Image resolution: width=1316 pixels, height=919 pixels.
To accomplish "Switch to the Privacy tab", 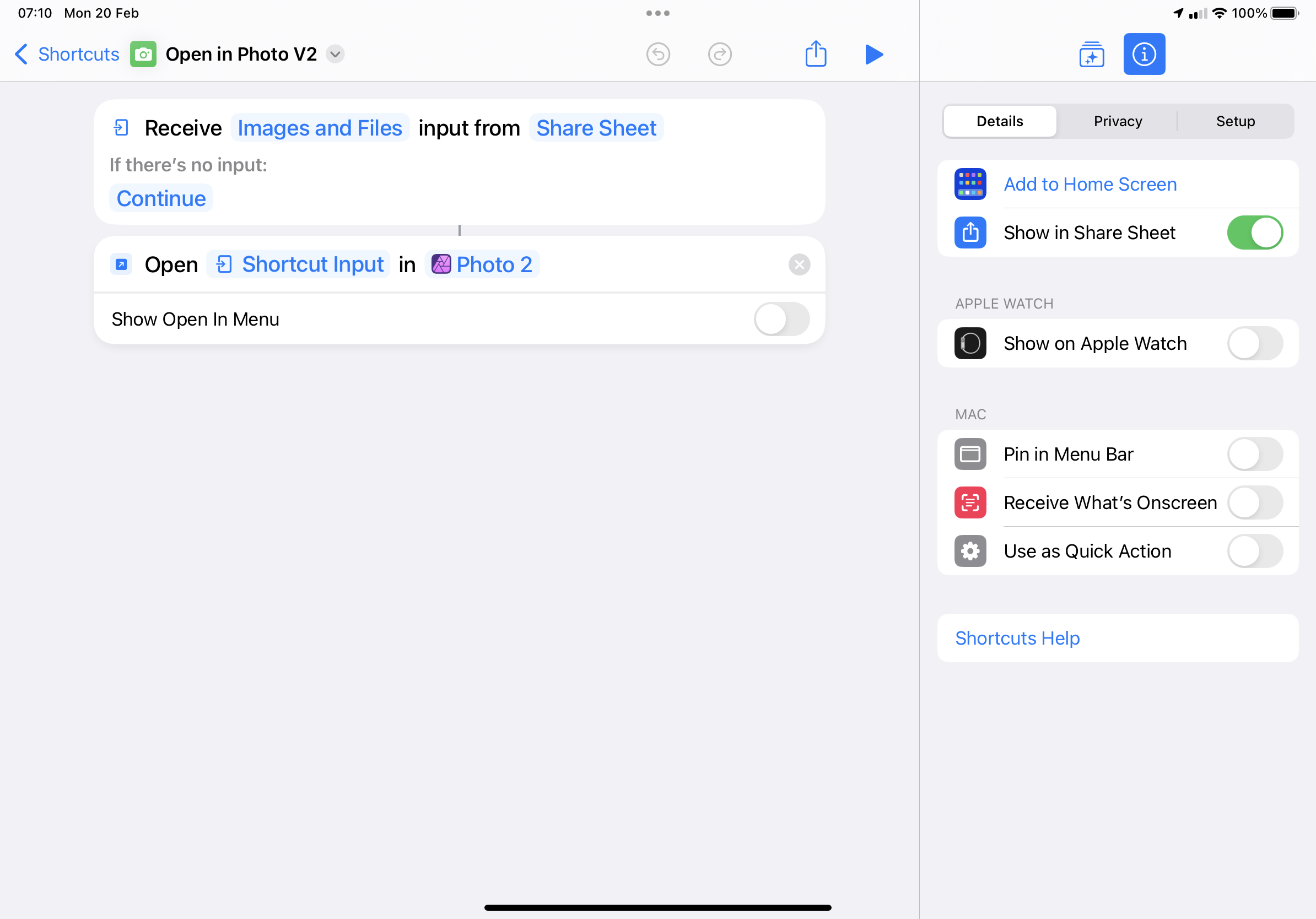I will point(1118,121).
